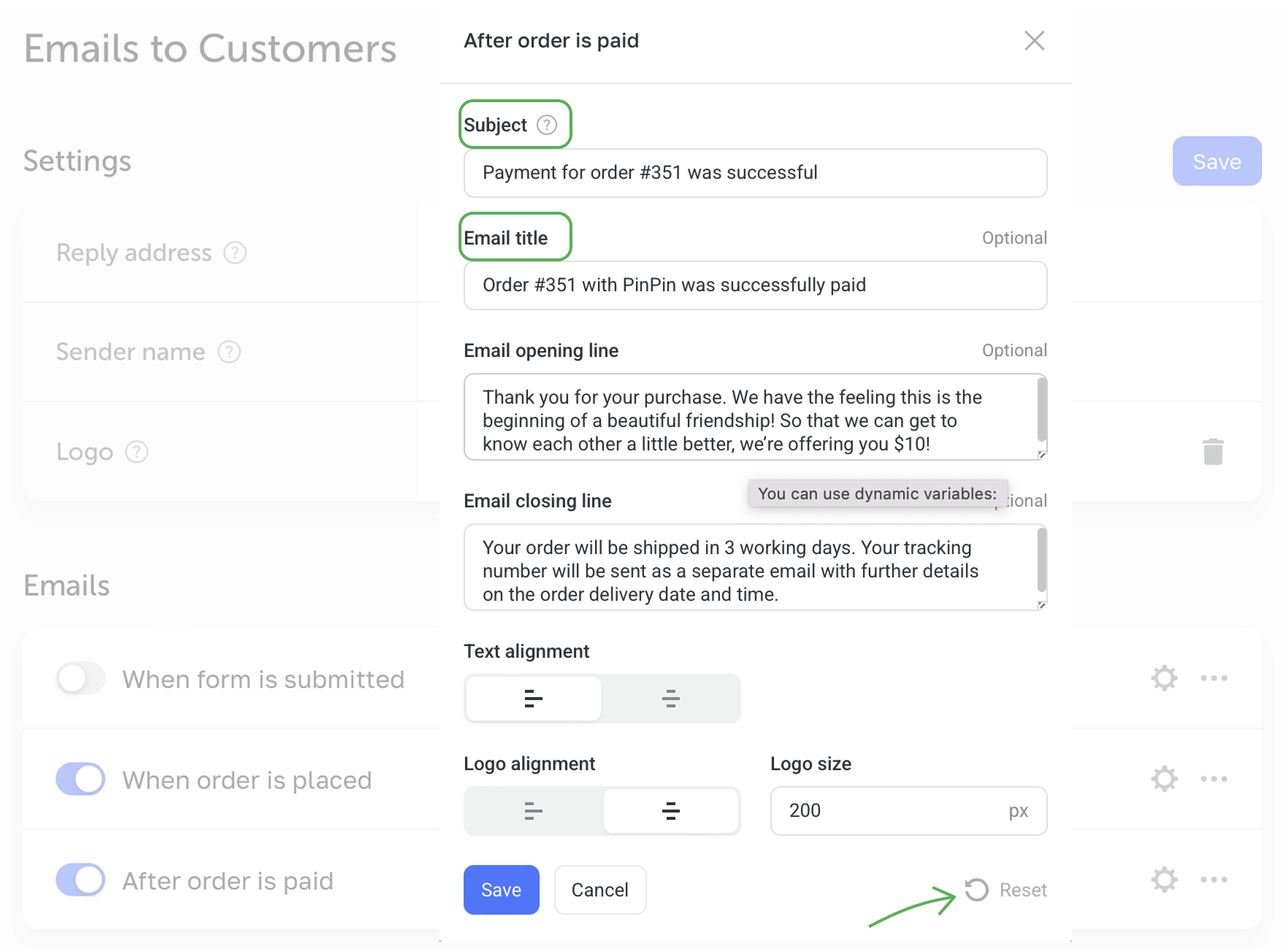
Task: Click the Cancel button
Action: coord(599,890)
